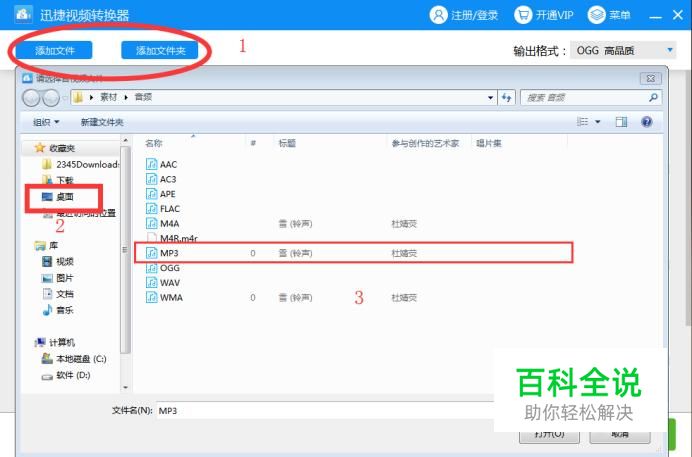Select 计算机 in the navigation tree
The height and width of the screenshot is (457, 692).
[55, 342]
